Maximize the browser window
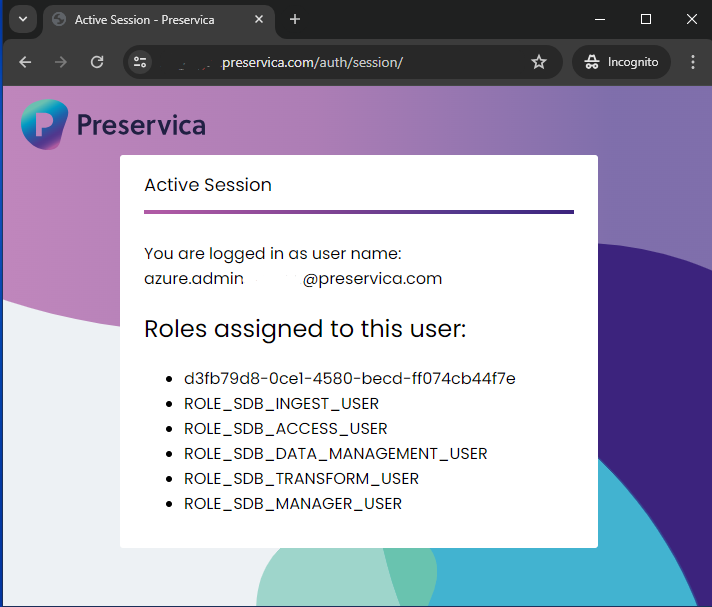Viewport: 712px width, 607px height. [x=646, y=19]
